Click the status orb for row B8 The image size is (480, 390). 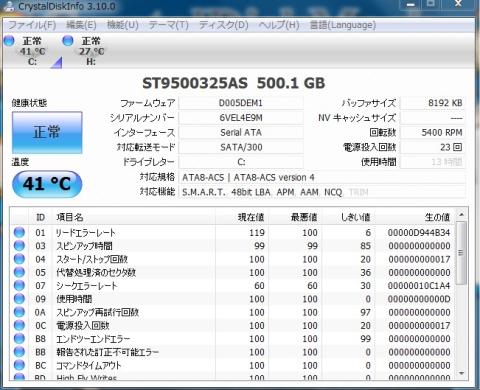(x=19, y=339)
